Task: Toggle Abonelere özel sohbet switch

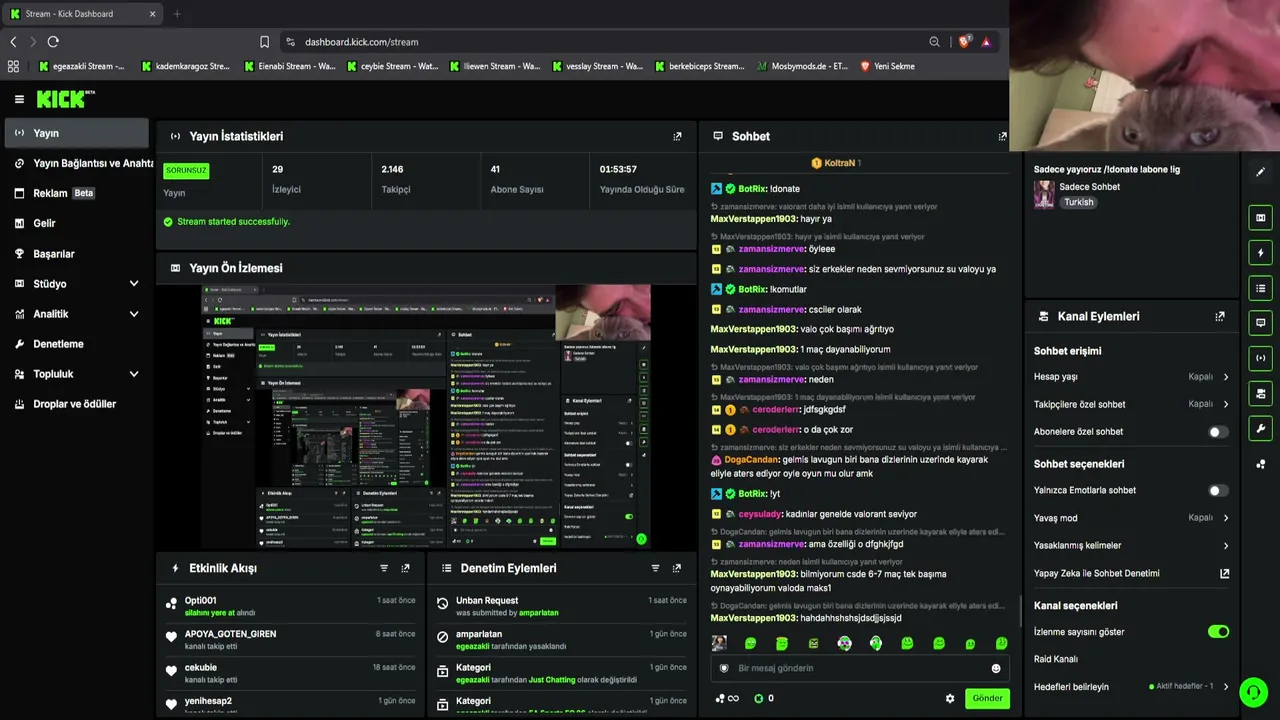Action: pos(1217,432)
